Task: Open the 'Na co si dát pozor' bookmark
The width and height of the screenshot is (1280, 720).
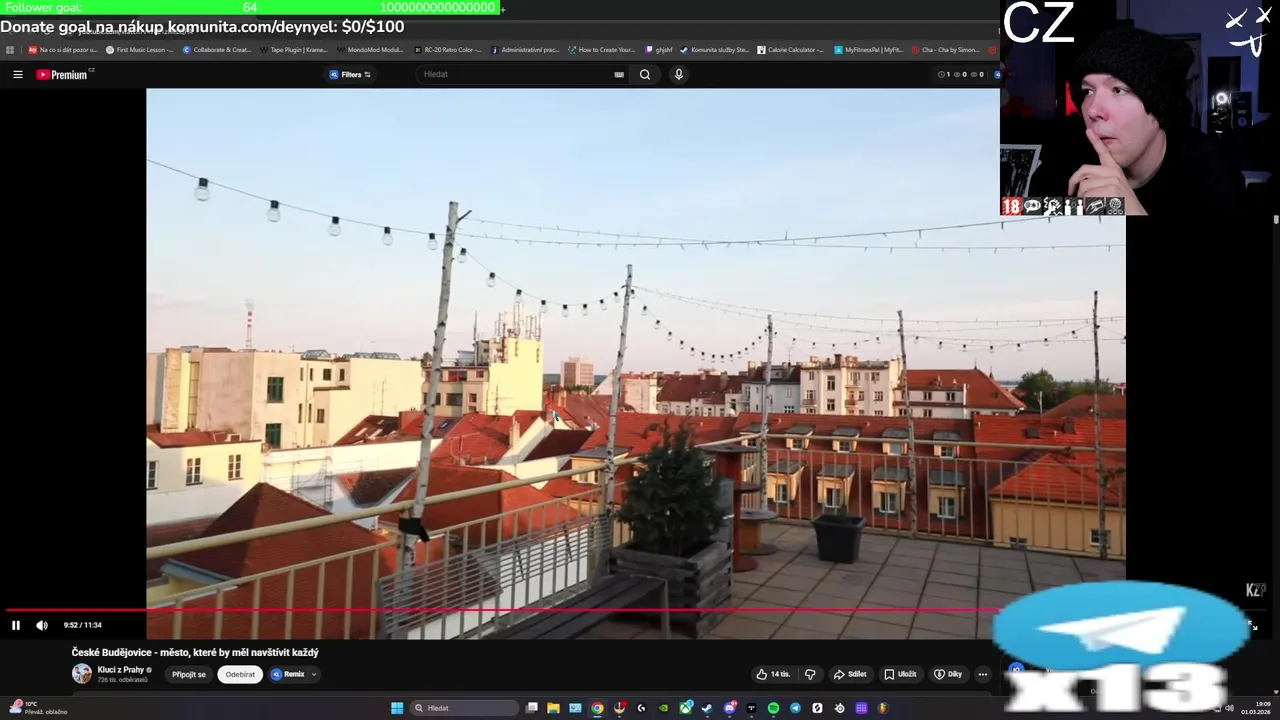Action: pyautogui.click(x=63, y=50)
